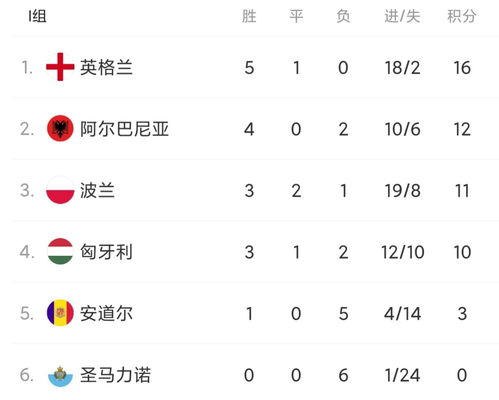Click Poland's 19/8 goal record
Viewport: 499px width, 400px height.
point(402,191)
